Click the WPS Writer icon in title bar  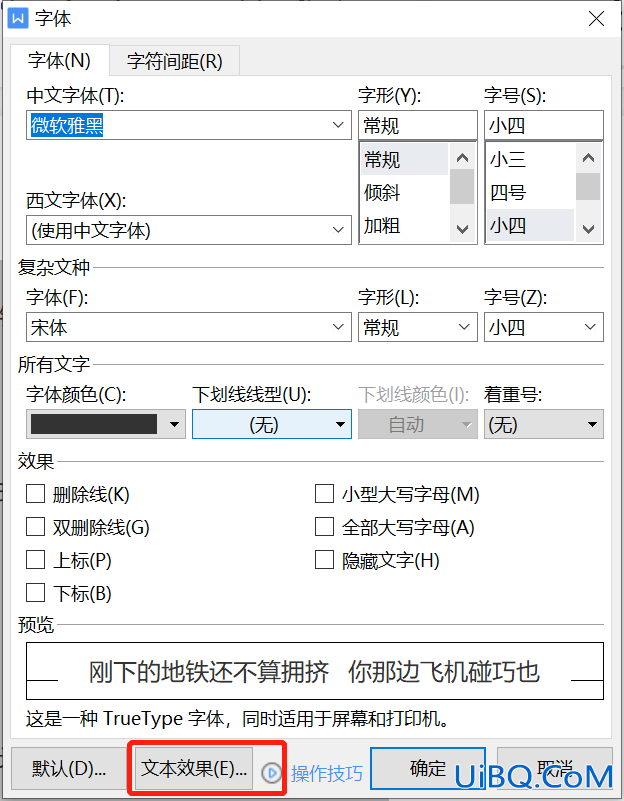18,19
